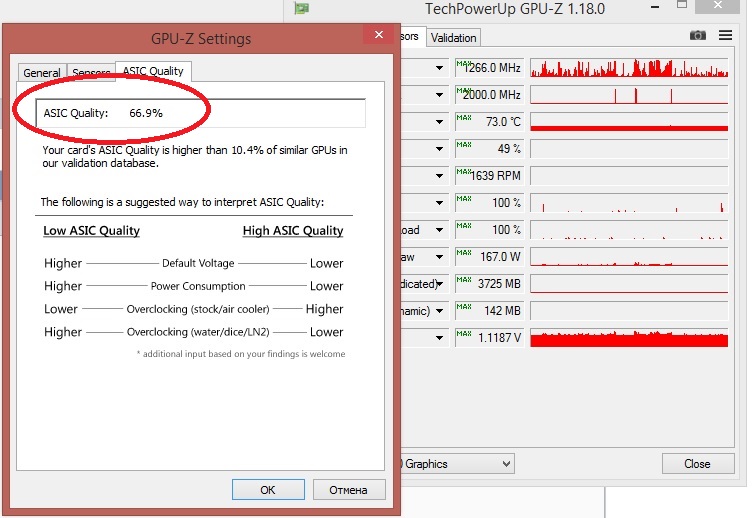The image size is (752, 518).
Task: Click the Отмена cancel button
Action: tap(349, 490)
